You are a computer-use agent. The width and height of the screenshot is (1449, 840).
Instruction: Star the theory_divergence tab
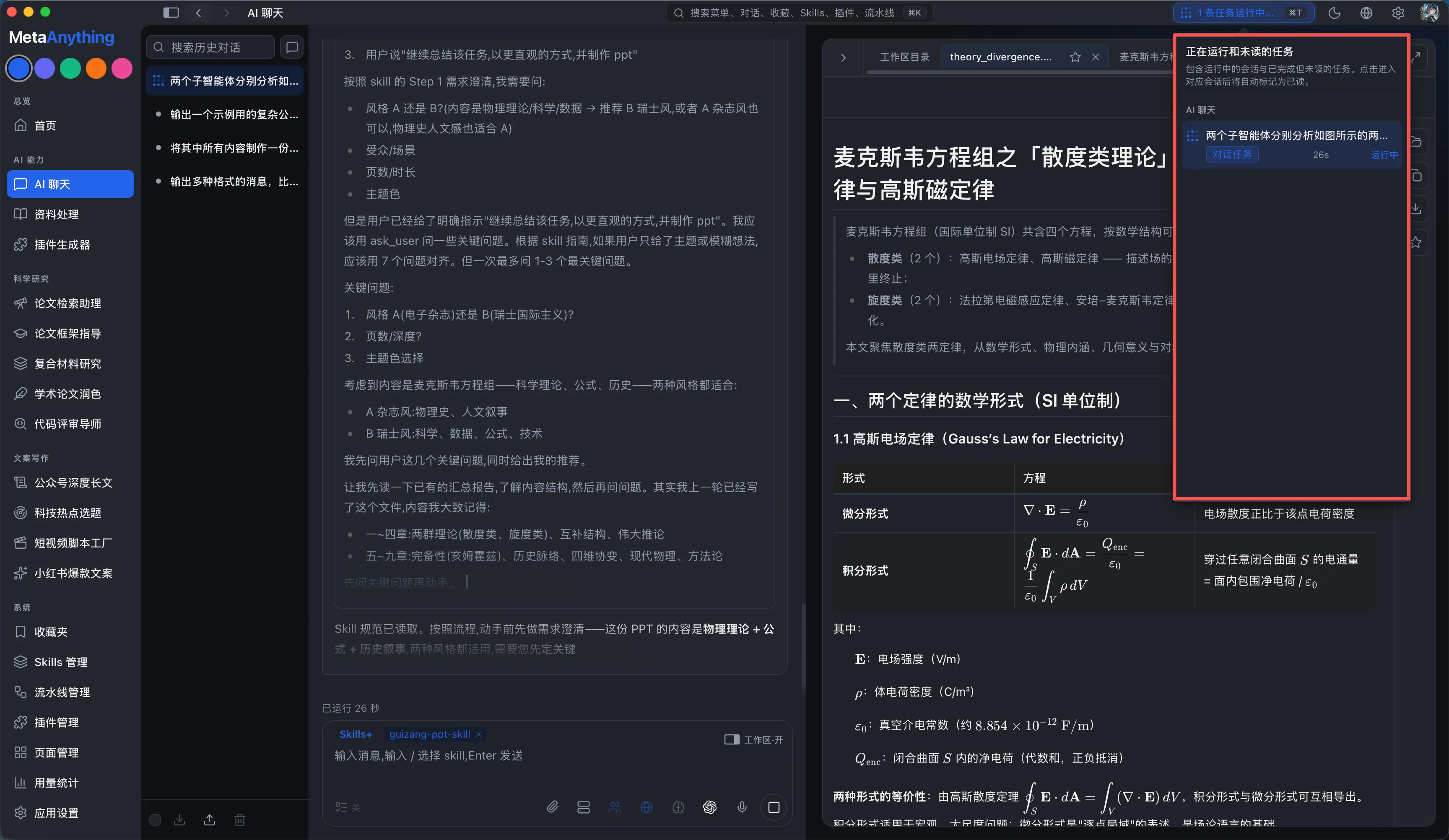tap(1075, 57)
